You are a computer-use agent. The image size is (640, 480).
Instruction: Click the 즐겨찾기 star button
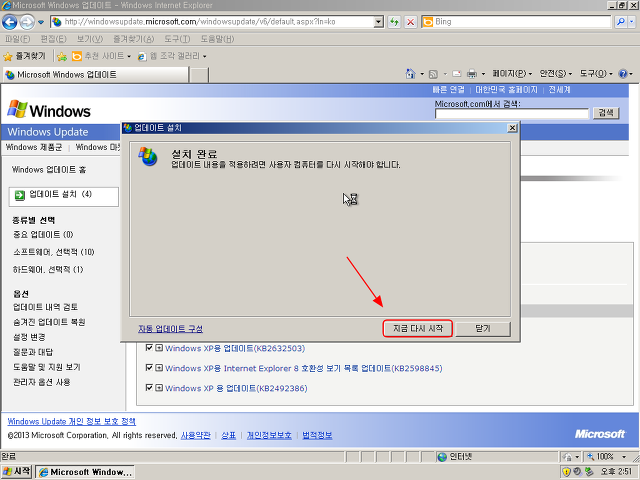coord(24,56)
